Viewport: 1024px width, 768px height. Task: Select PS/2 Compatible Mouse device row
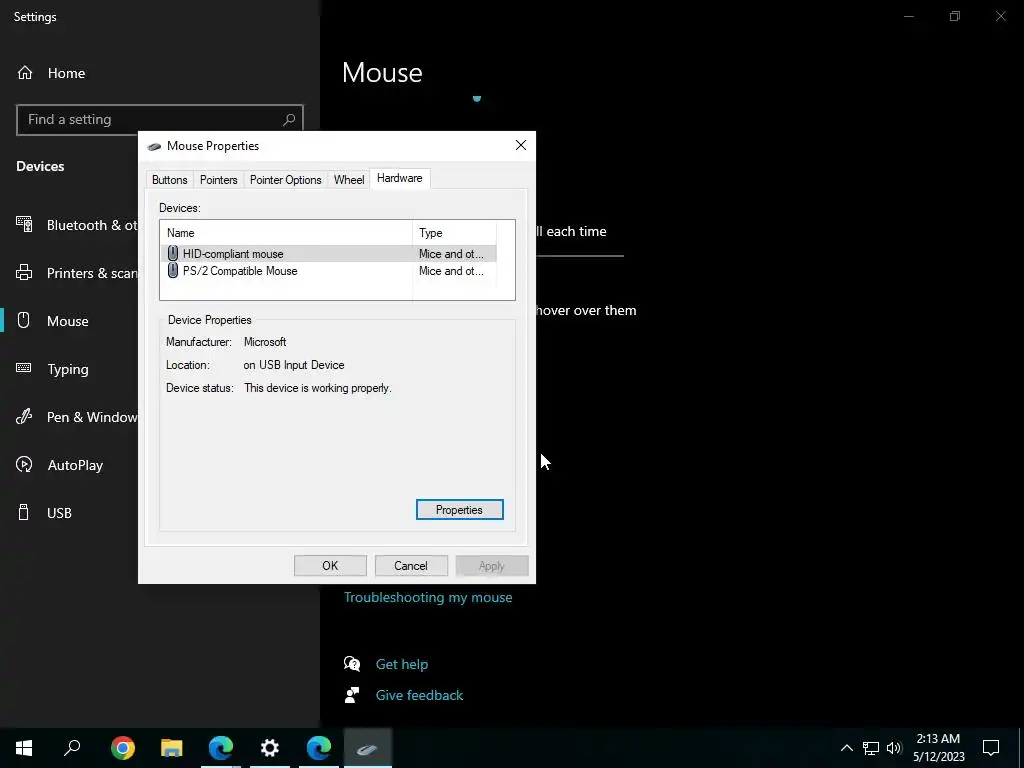coord(328,271)
